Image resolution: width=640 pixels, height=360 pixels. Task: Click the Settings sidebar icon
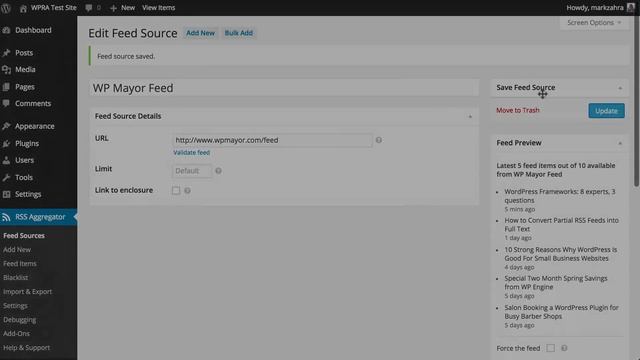click(x=6, y=194)
